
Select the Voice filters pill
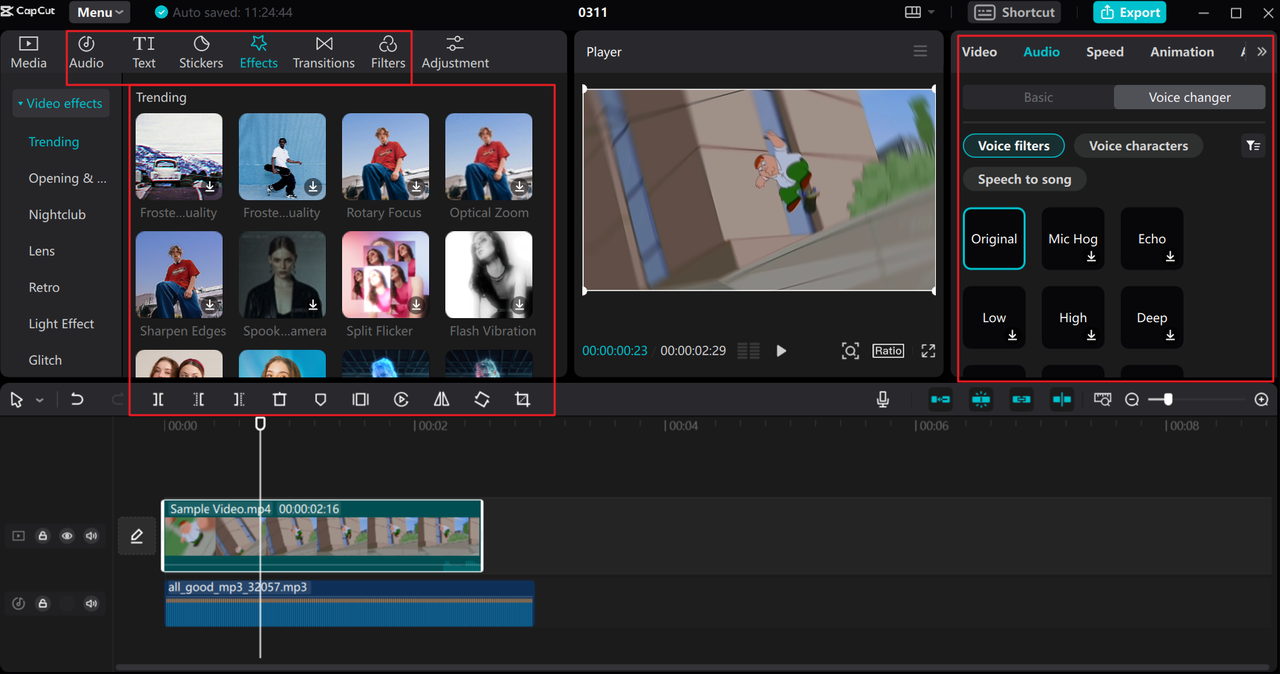(x=1013, y=146)
